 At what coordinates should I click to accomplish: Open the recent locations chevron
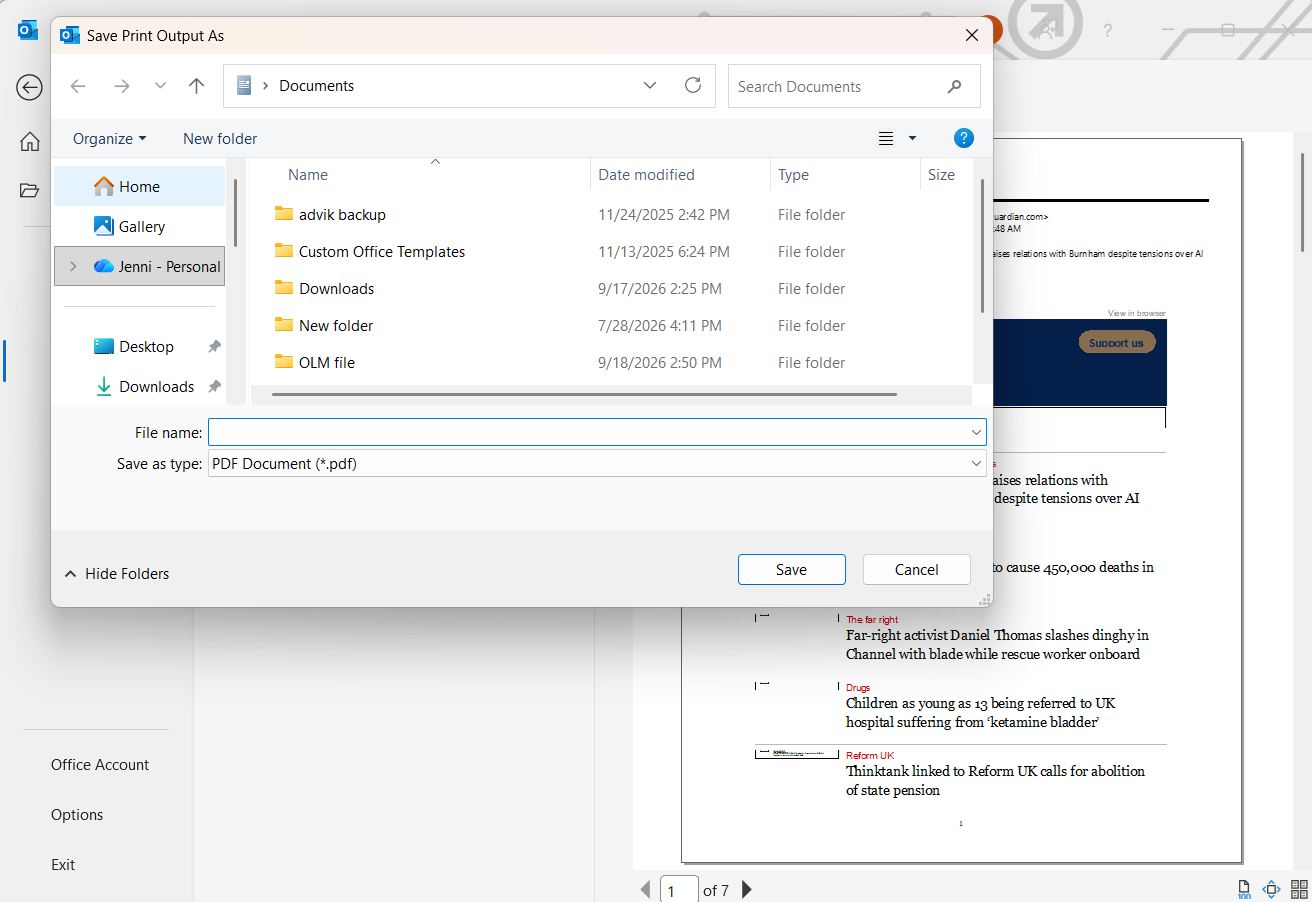click(x=160, y=86)
